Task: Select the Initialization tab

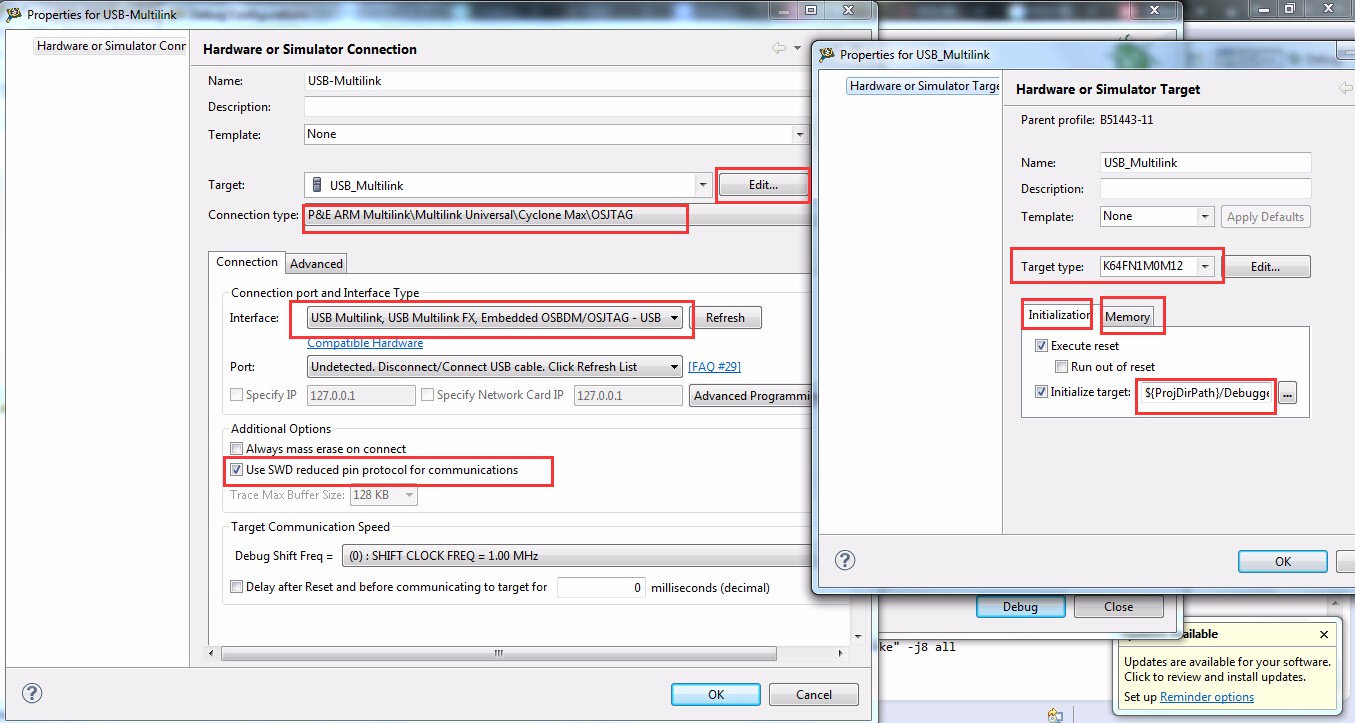Action: point(1058,315)
